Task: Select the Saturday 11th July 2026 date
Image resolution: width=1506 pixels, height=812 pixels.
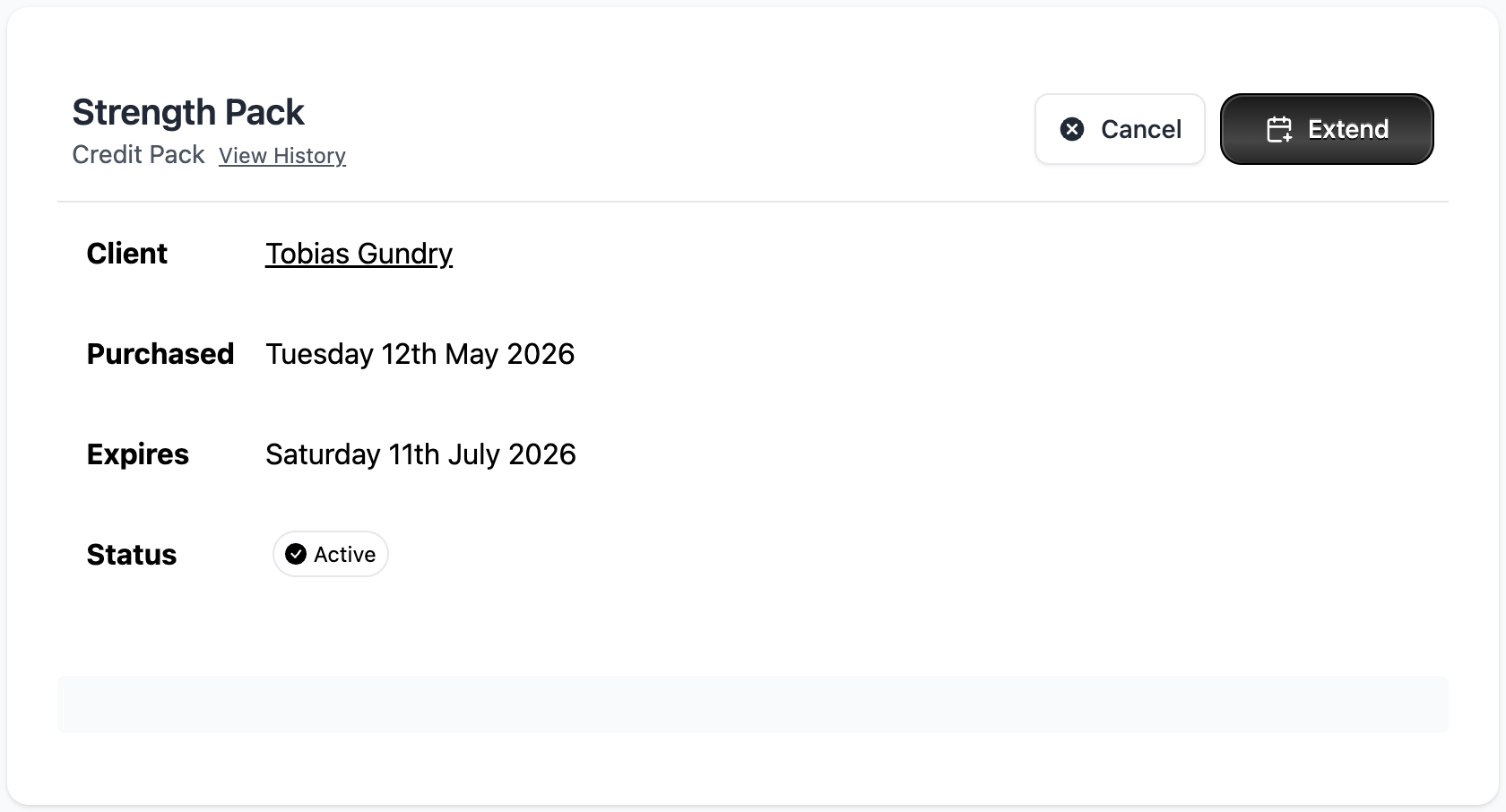Action: pyautogui.click(x=420, y=454)
